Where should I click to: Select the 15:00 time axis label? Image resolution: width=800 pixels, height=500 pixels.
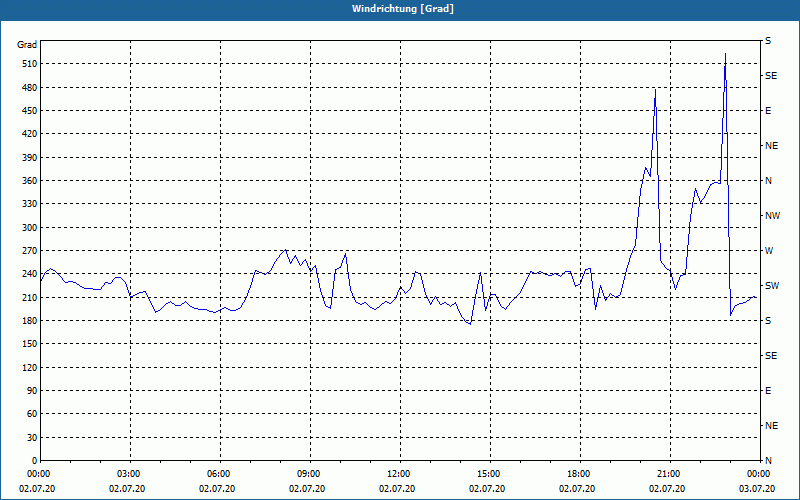click(490, 474)
